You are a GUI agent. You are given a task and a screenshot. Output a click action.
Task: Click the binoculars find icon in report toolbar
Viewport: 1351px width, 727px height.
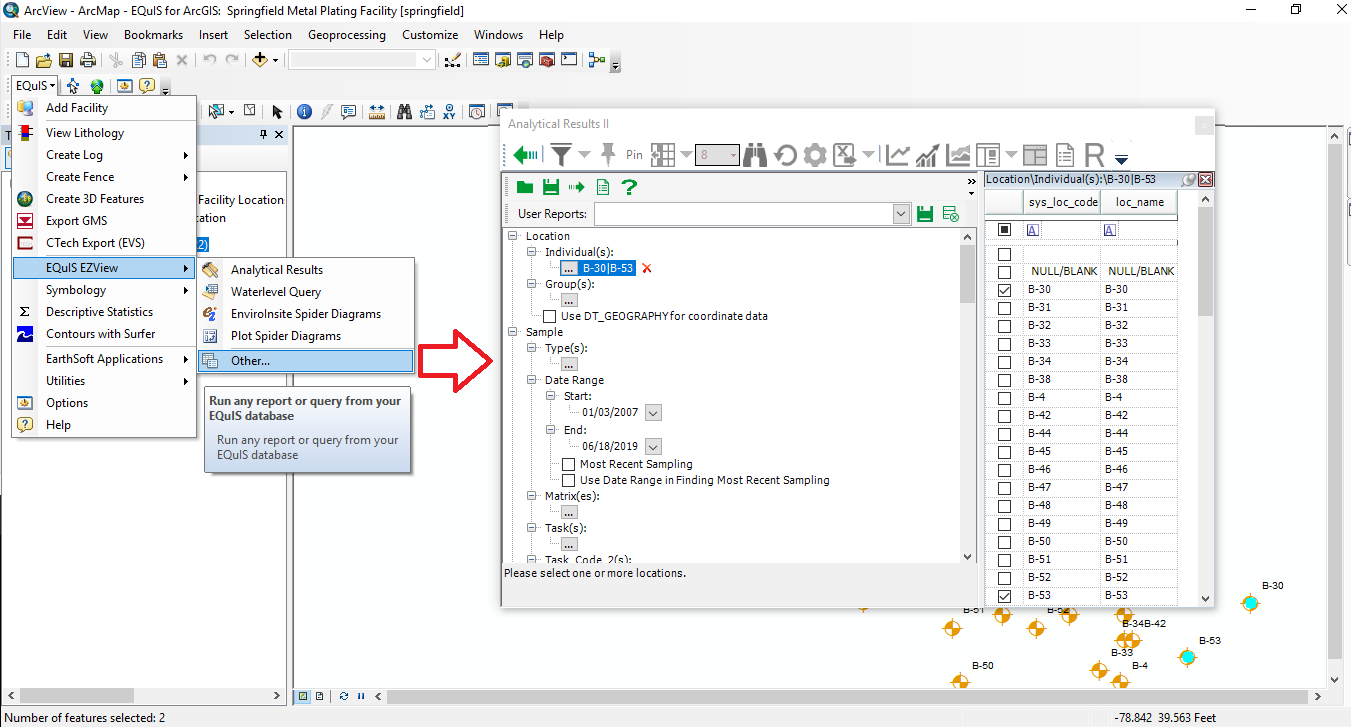click(x=756, y=155)
